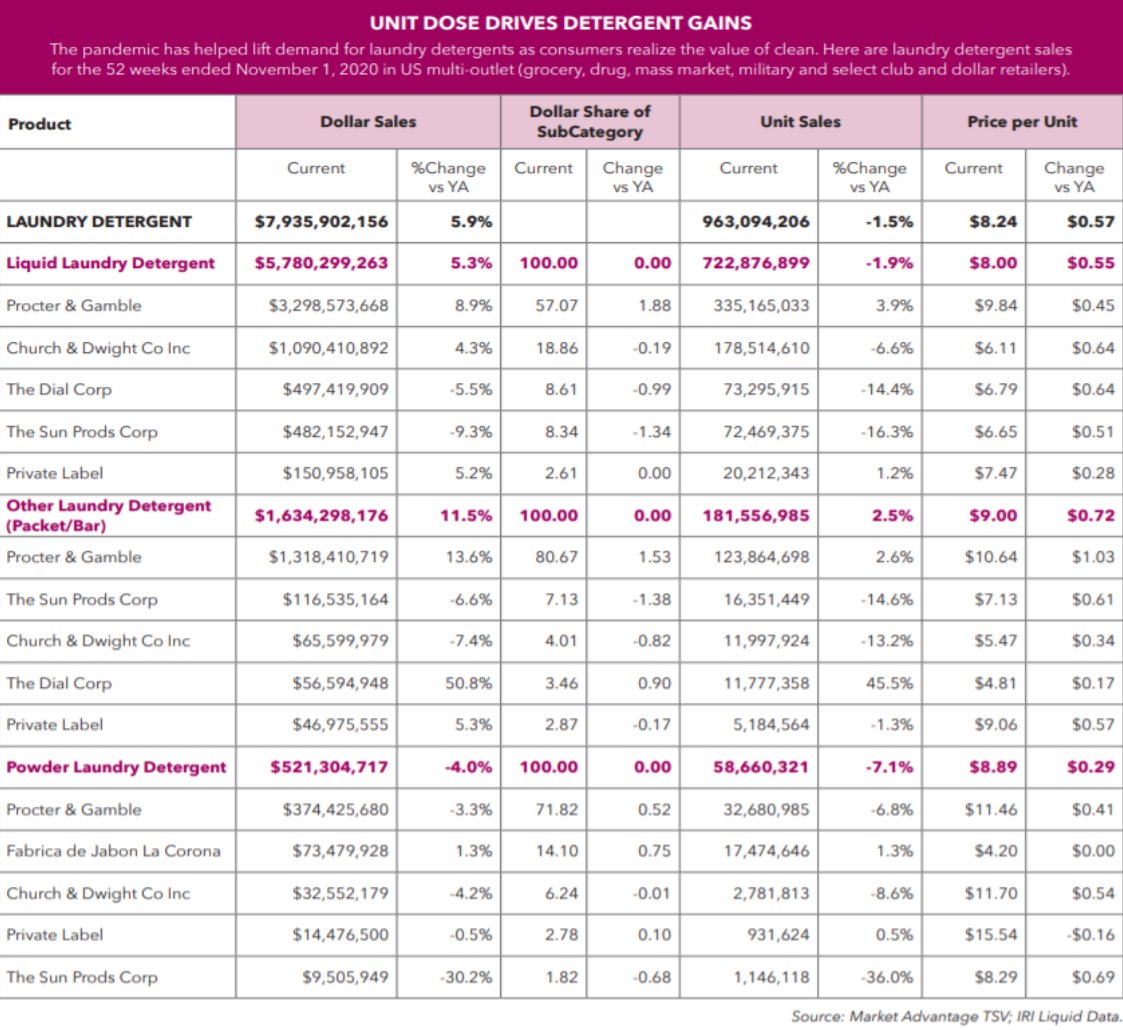Click the '71.82' dollar share cell
Viewport: 1123px width, 1030px height.
pyautogui.click(x=556, y=809)
